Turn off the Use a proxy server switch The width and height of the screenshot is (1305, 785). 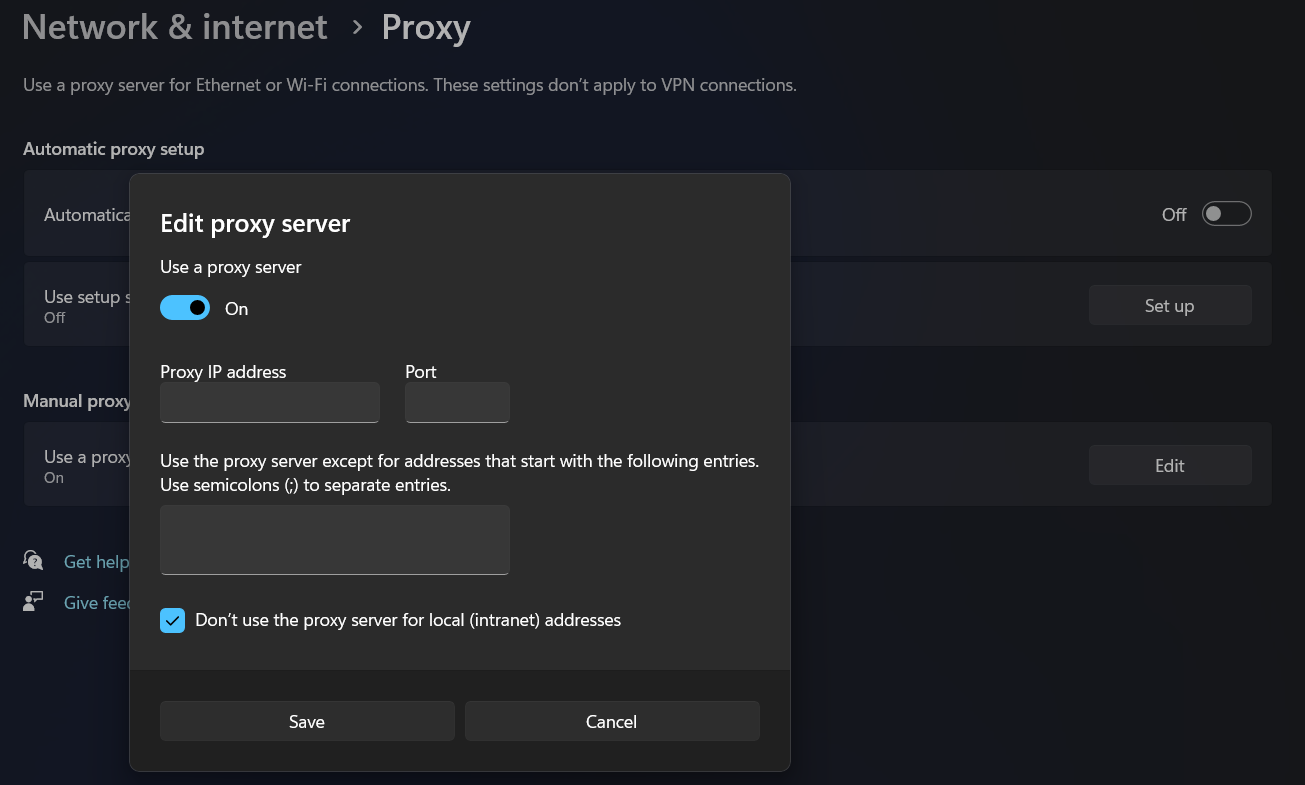(x=185, y=308)
